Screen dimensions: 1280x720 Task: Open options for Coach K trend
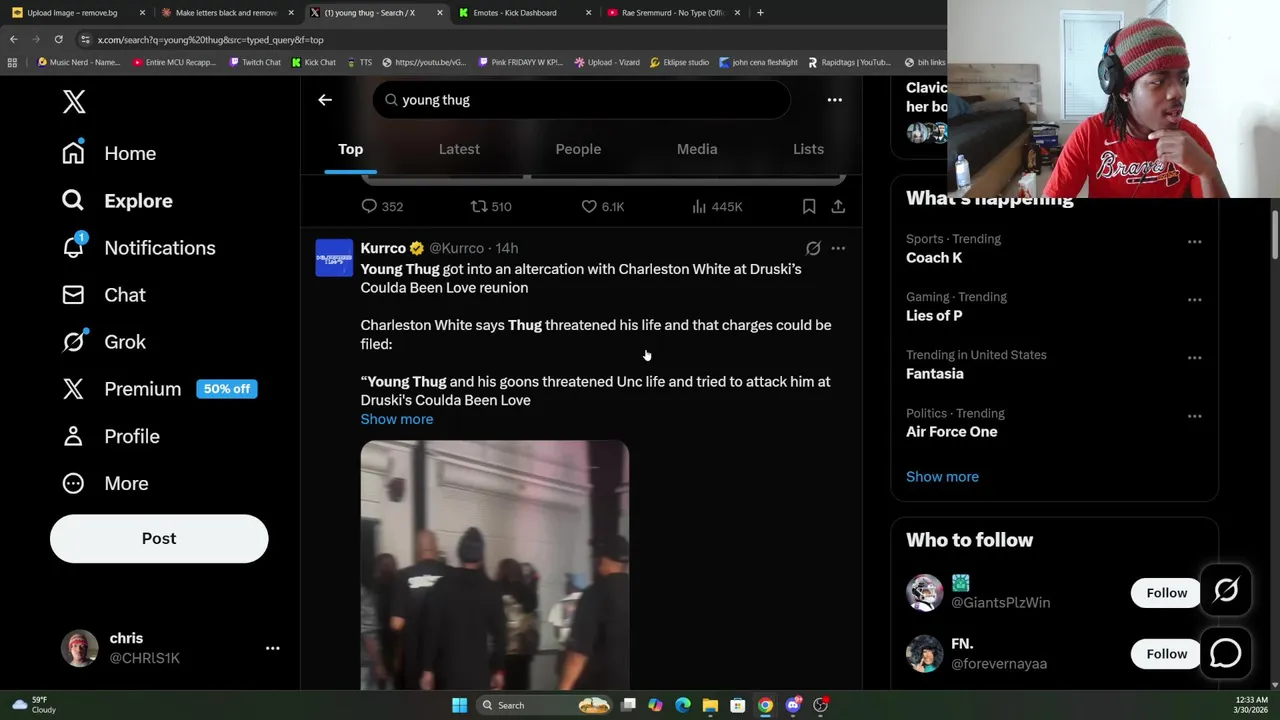click(x=1194, y=241)
